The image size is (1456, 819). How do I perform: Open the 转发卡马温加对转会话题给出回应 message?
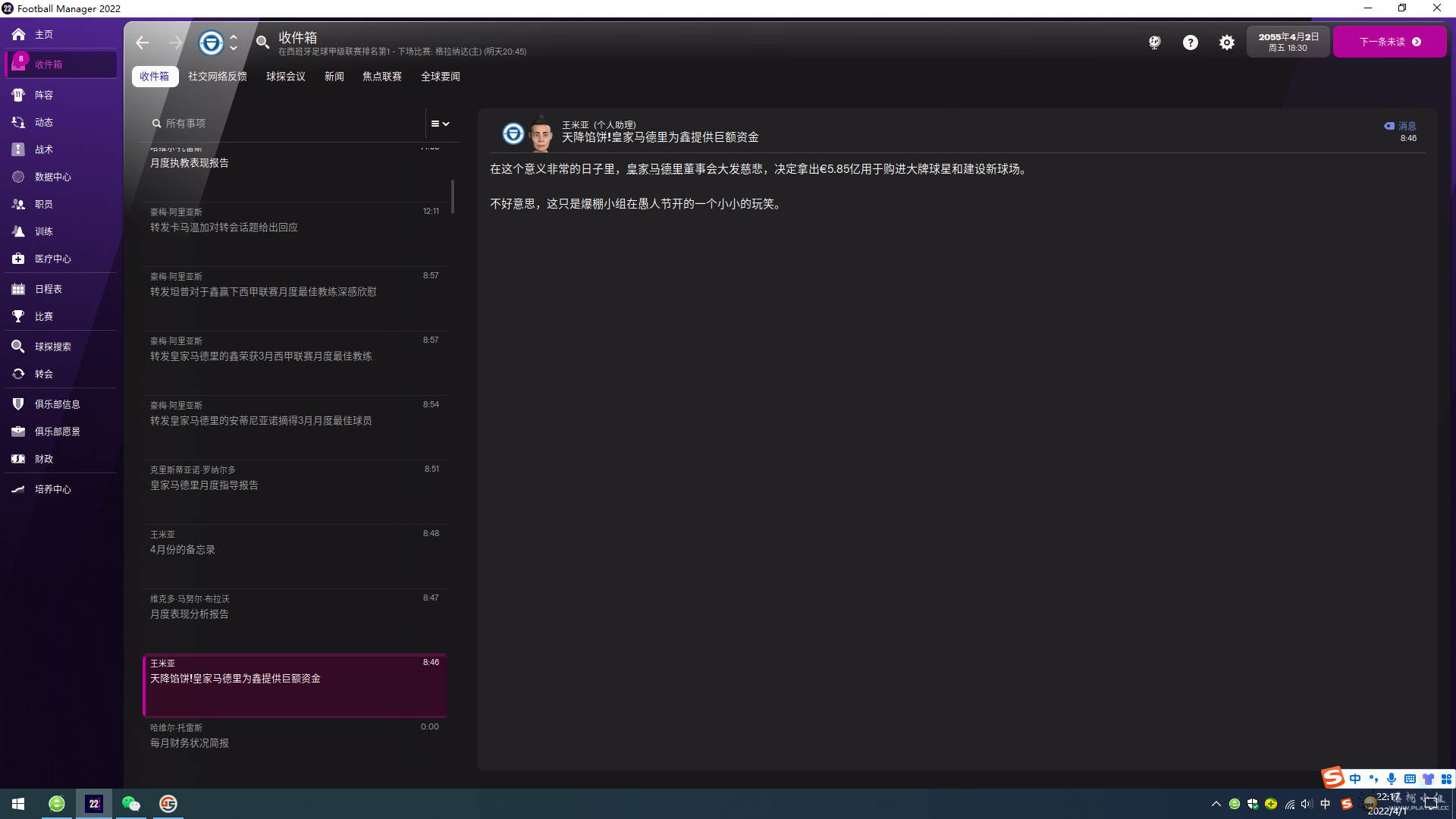click(x=296, y=234)
